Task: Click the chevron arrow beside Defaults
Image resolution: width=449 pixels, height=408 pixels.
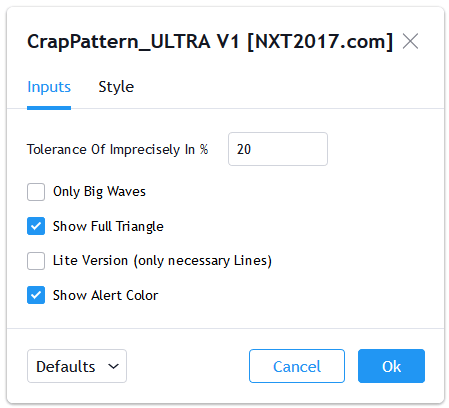Action: (x=113, y=366)
